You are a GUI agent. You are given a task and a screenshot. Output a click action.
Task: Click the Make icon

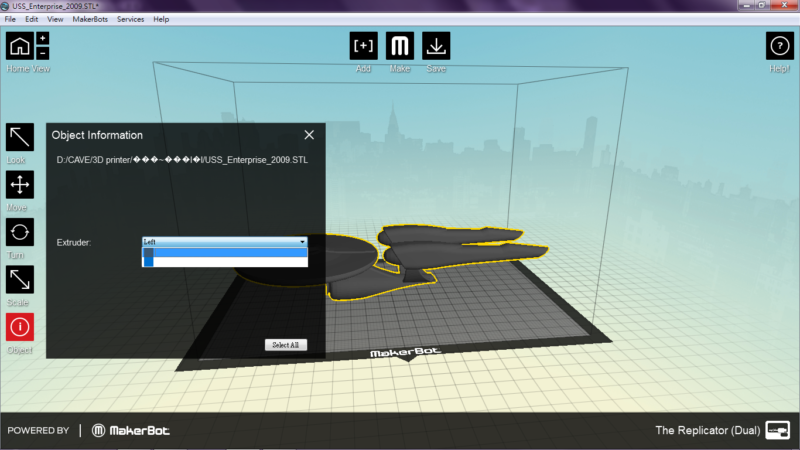pyautogui.click(x=400, y=46)
